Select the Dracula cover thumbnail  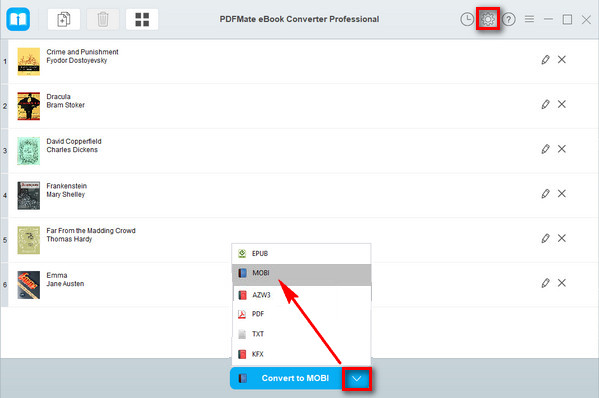coord(29,106)
